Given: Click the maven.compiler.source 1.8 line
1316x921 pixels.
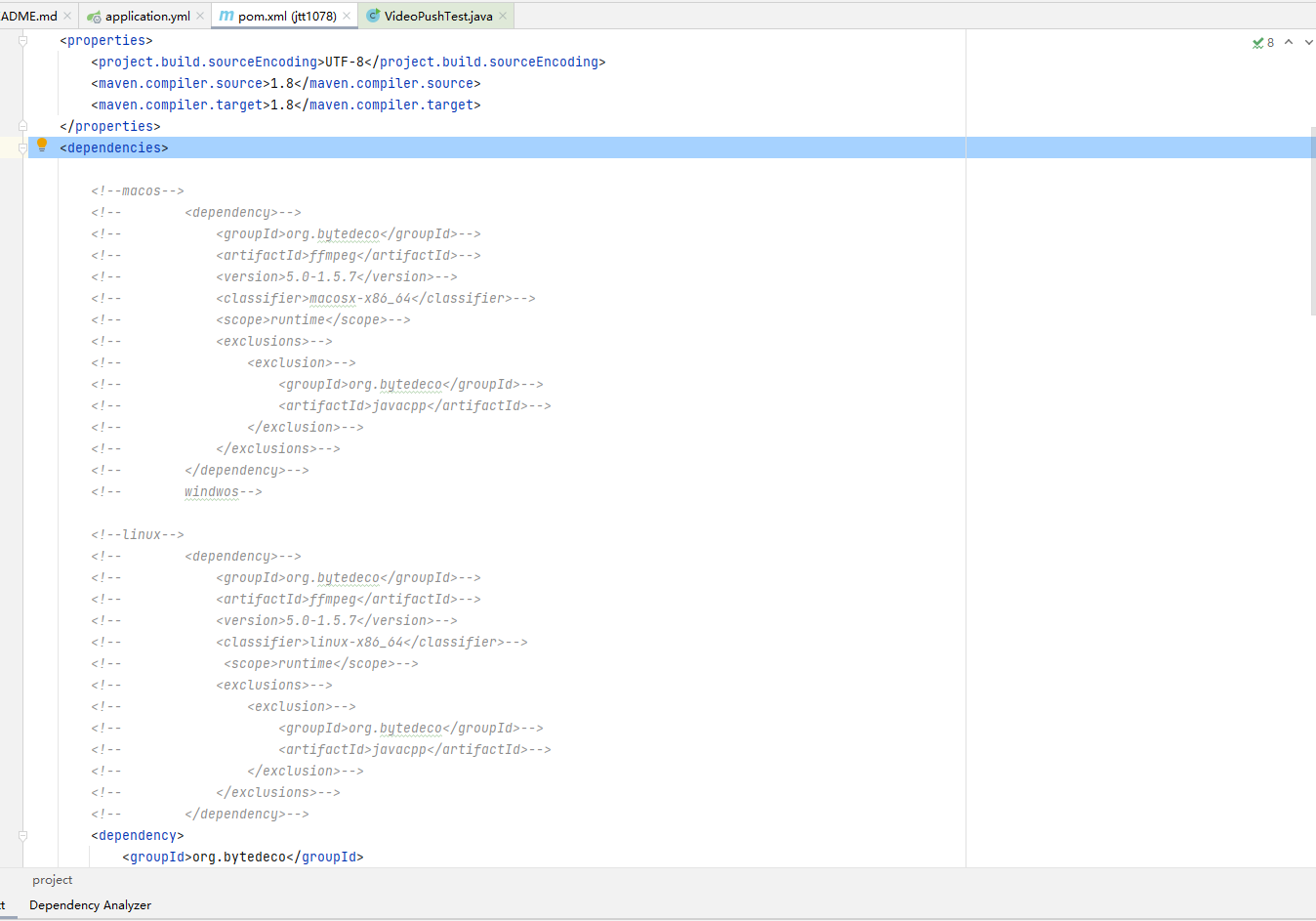Looking at the screenshot, I should pyautogui.click(x=286, y=83).
